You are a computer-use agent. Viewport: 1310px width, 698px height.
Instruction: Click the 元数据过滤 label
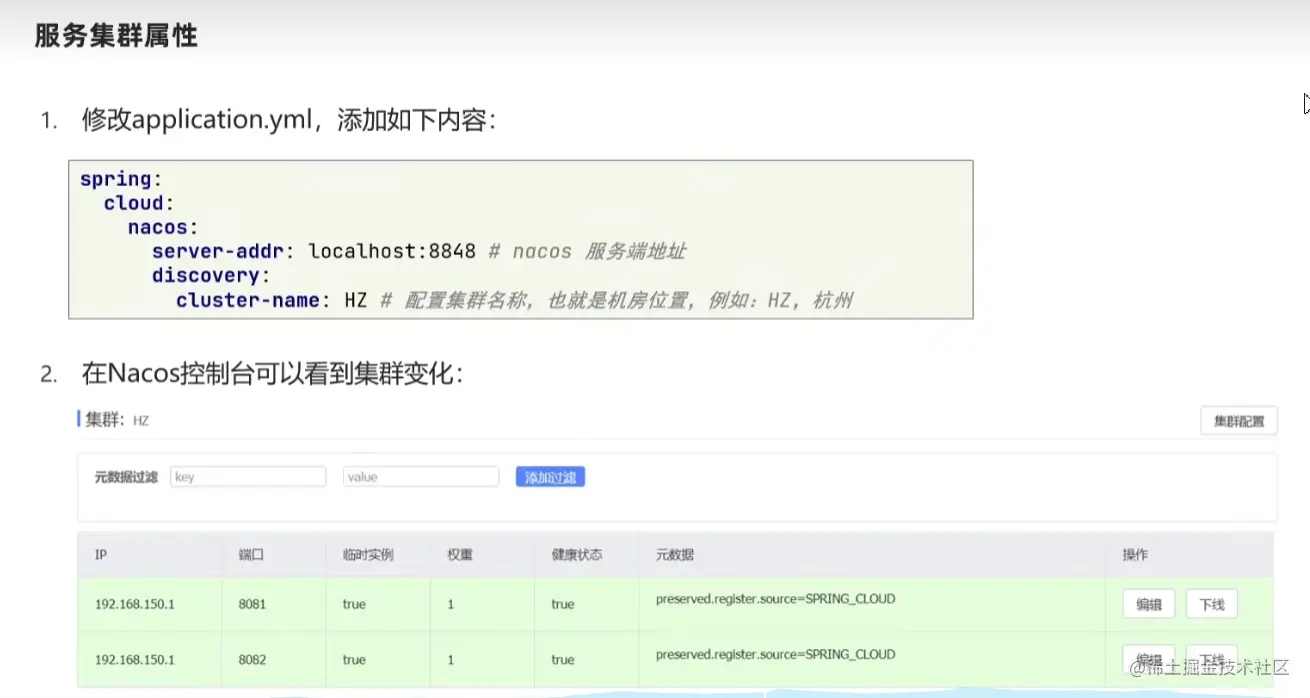click(x=126, y=477)
